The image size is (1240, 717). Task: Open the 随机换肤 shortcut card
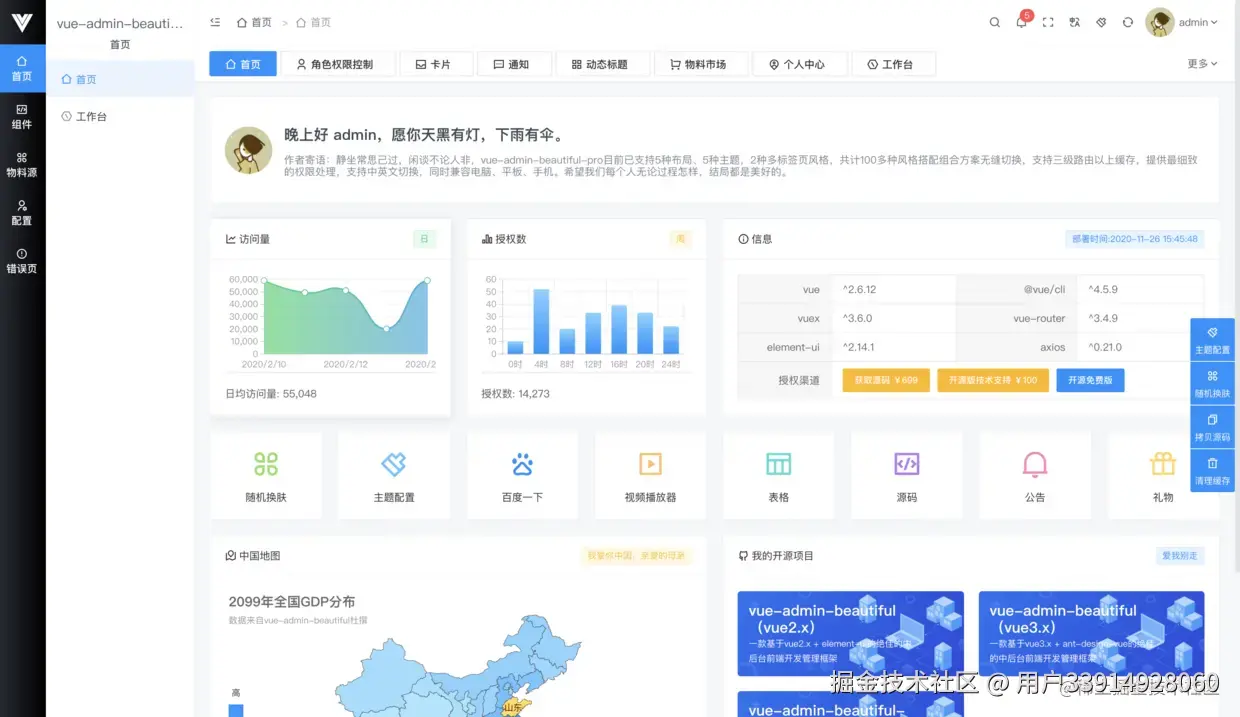[266, 475]
